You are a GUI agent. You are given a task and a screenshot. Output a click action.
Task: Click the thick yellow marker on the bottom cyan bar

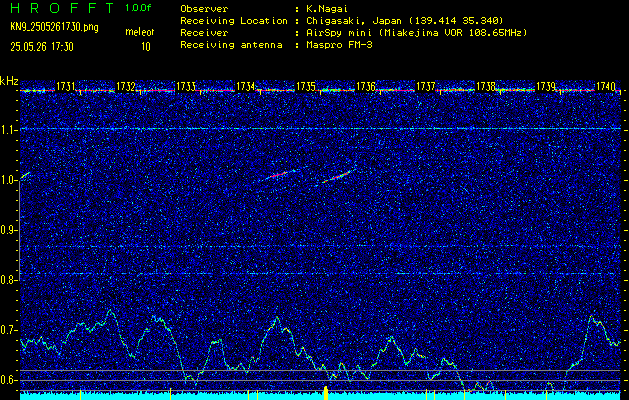click(x=326, y=393)
